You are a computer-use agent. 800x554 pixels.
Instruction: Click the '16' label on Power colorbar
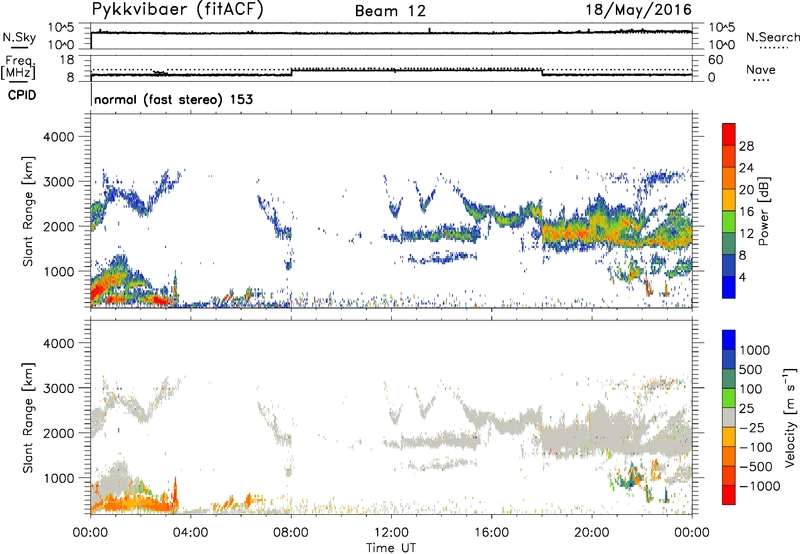coord(746,212)
